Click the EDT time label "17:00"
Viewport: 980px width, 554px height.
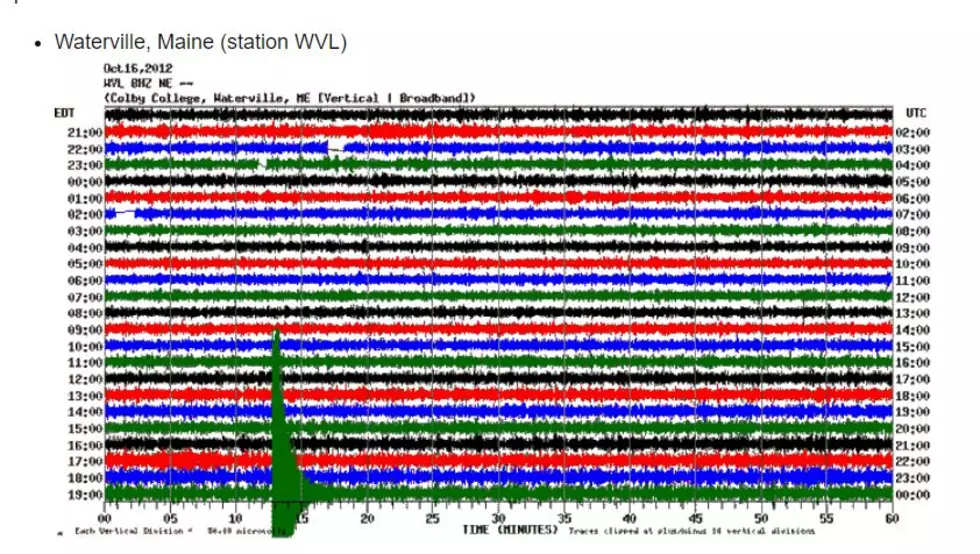click(x=85, y=461)
